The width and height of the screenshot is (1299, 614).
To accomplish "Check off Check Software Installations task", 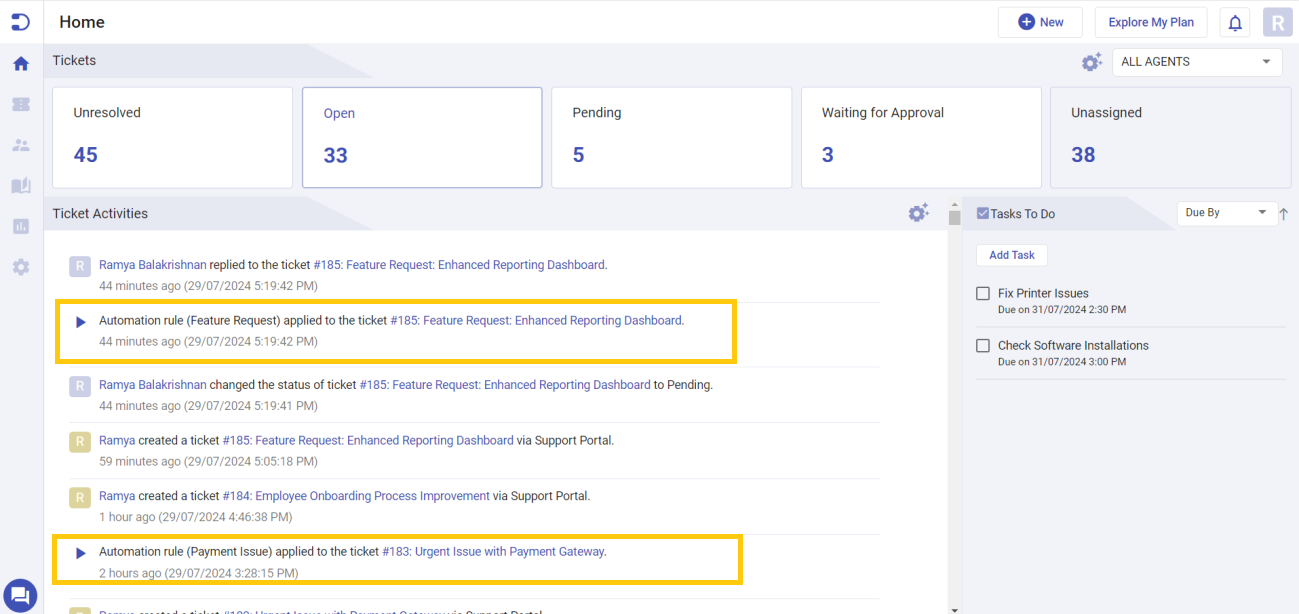I will [x=982, y=345].
